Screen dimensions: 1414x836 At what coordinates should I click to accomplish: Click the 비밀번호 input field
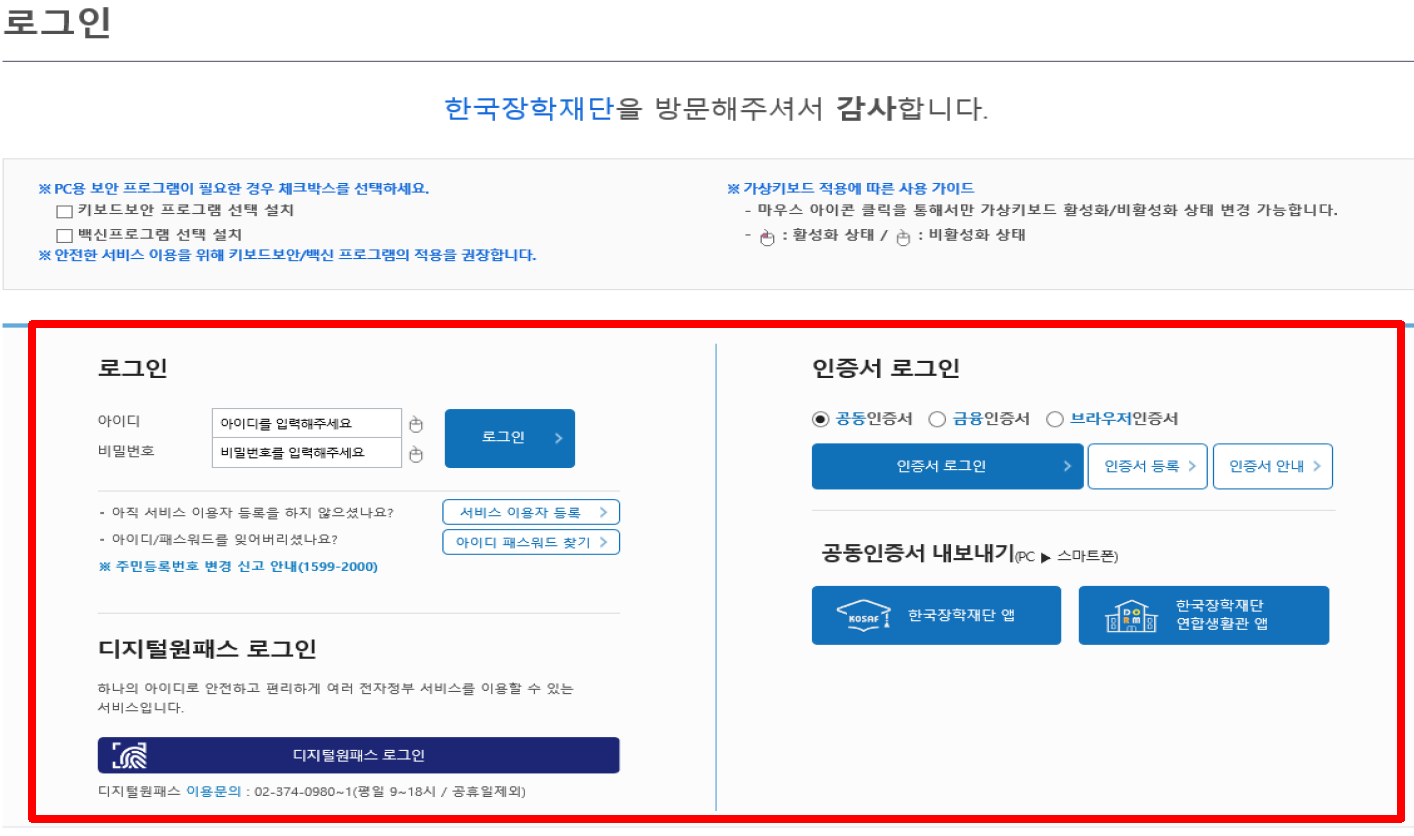point(307,453)
